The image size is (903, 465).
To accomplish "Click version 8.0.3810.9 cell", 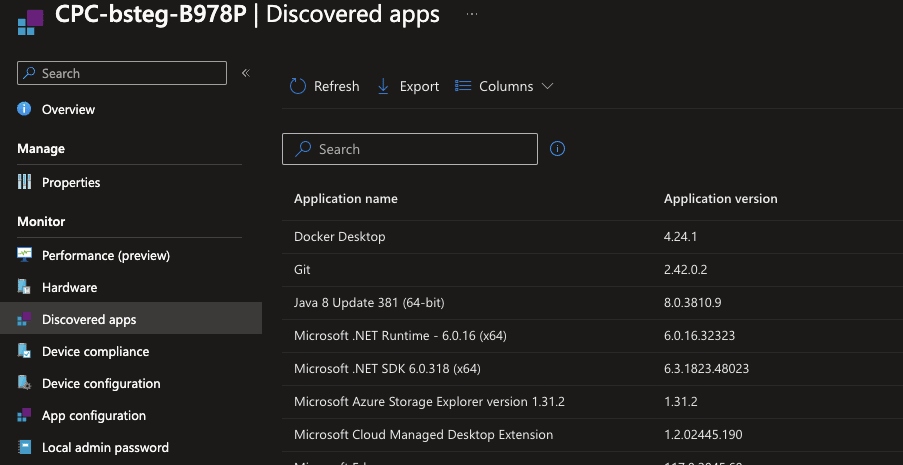I will click(x=693, y=303).
